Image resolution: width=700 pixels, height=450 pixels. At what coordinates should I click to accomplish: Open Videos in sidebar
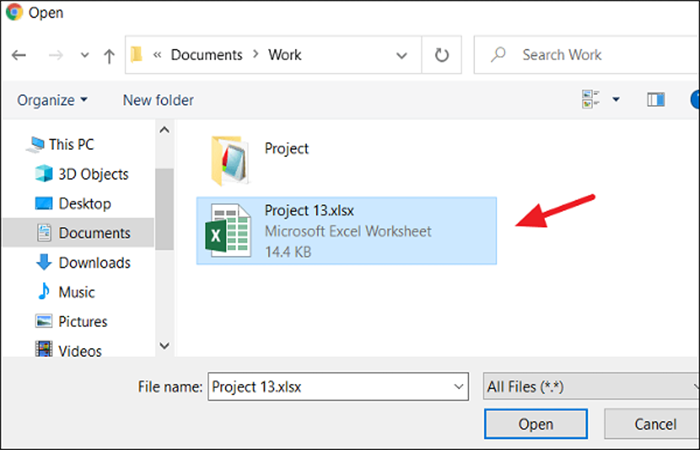(80, 351)
